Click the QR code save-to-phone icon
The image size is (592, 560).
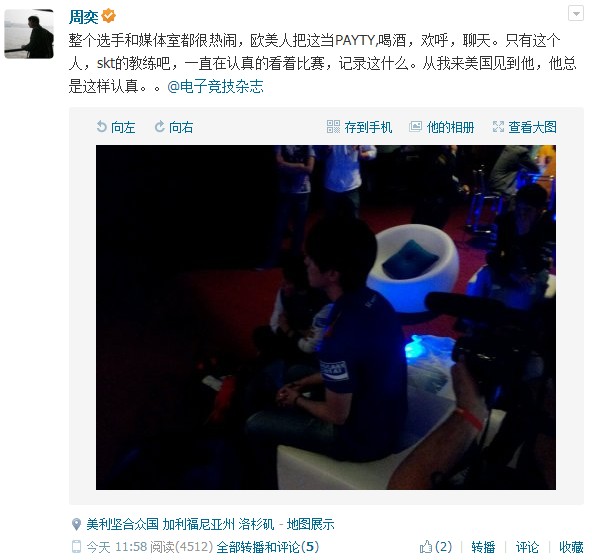click(x=333, y=127)
